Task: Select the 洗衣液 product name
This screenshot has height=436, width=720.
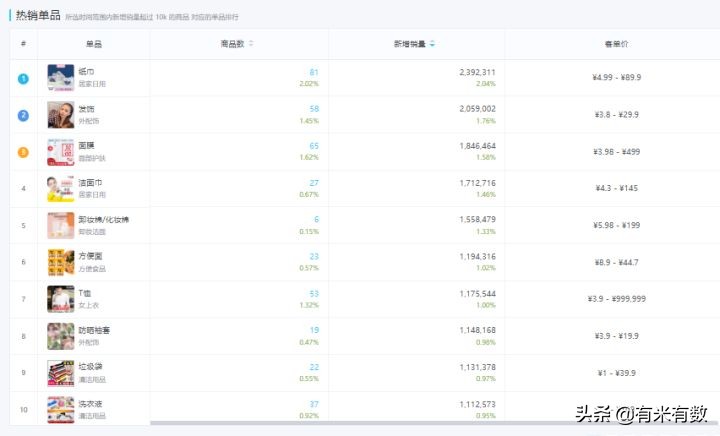Action: coord(90,404)
